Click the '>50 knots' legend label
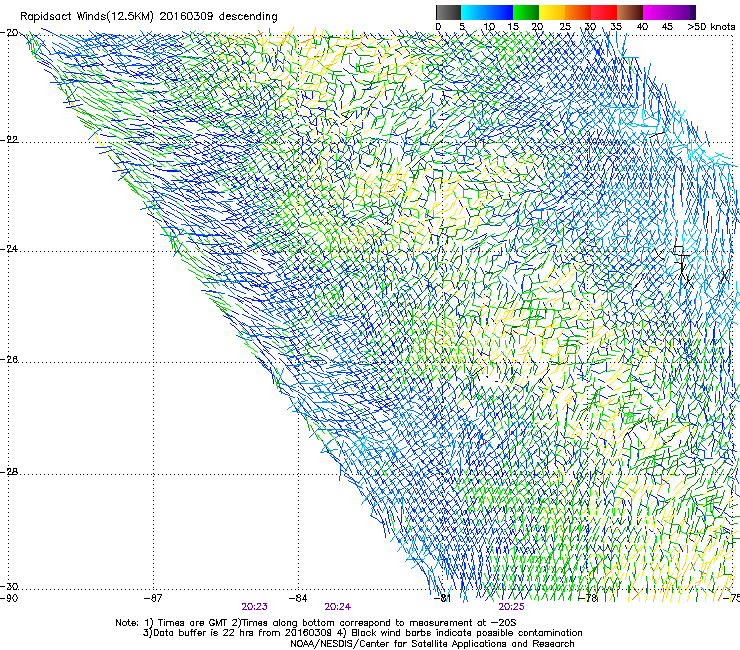740x650 pixels. click(711, 27)
